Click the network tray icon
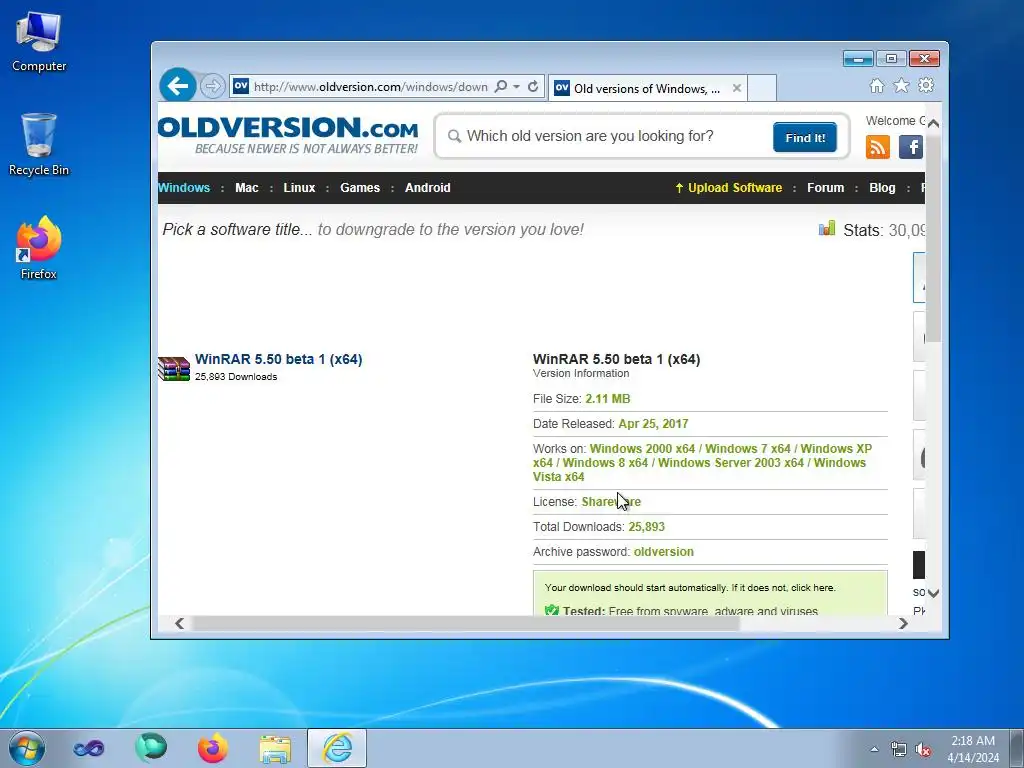This screenshot has height=768, width=1024. pos(899,750)
